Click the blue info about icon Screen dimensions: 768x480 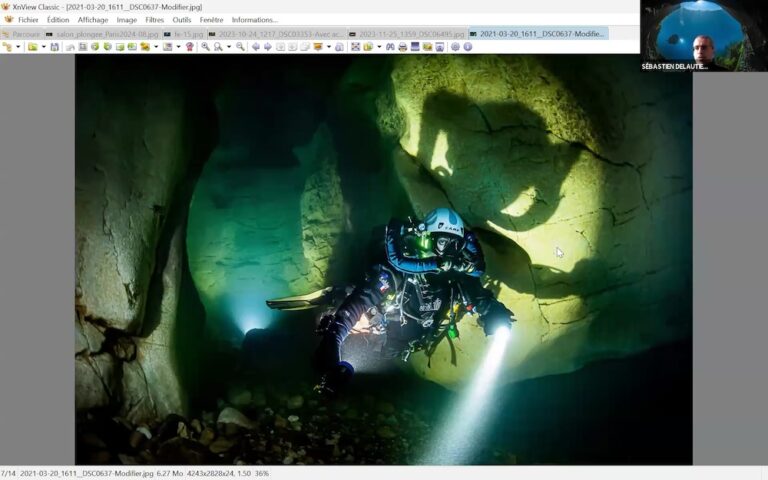(468, 47)
